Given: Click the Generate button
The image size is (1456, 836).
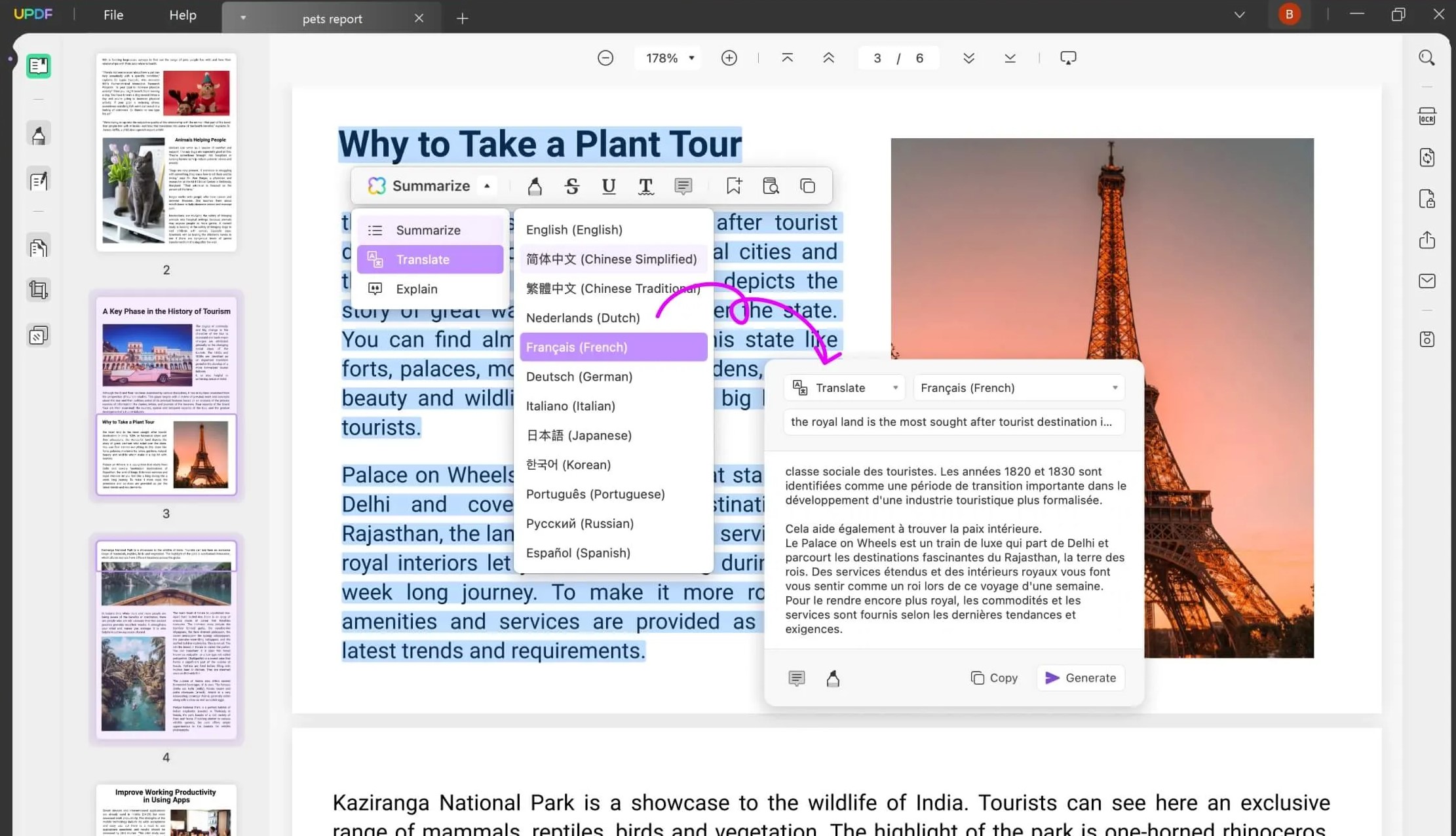Looking at the screenshot, I should click(1081, 678).
